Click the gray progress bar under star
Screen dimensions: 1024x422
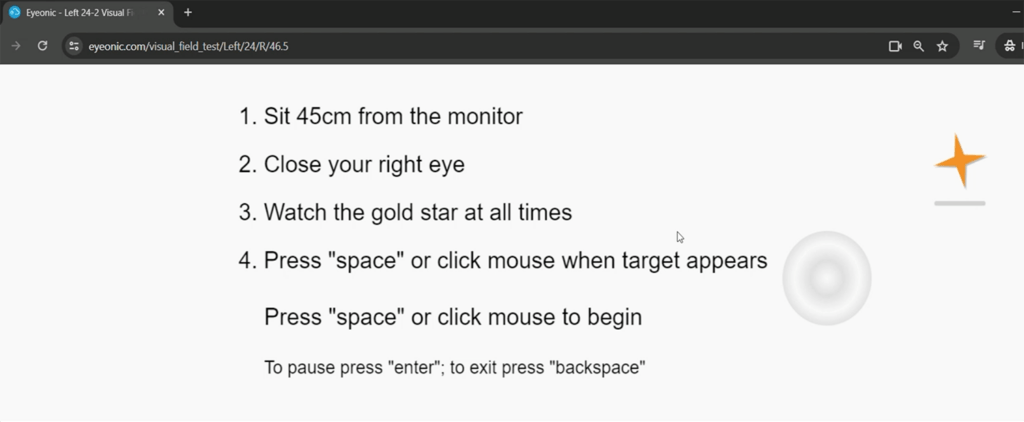point(959,203)
